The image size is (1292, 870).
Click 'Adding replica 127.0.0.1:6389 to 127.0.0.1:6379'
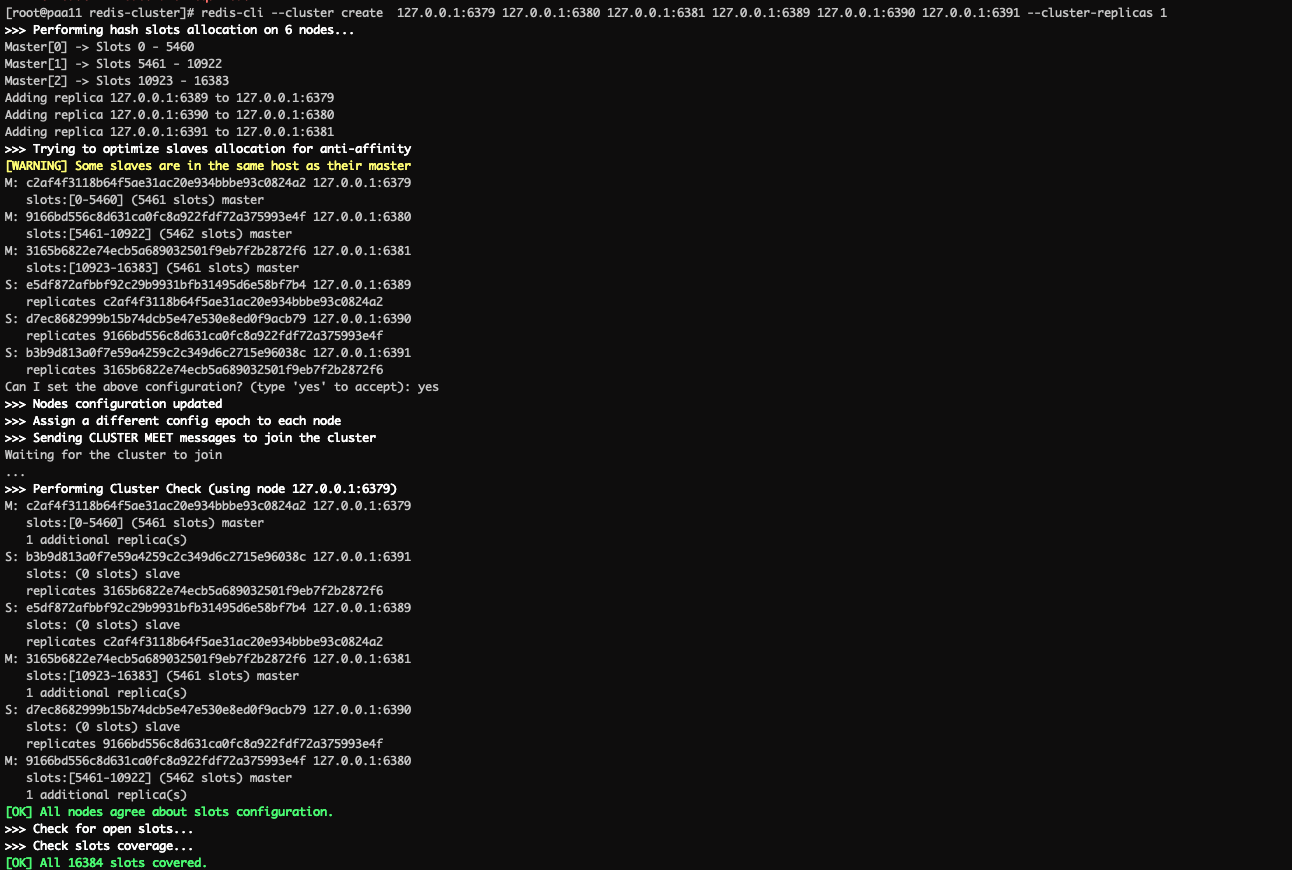click(169, 98)
